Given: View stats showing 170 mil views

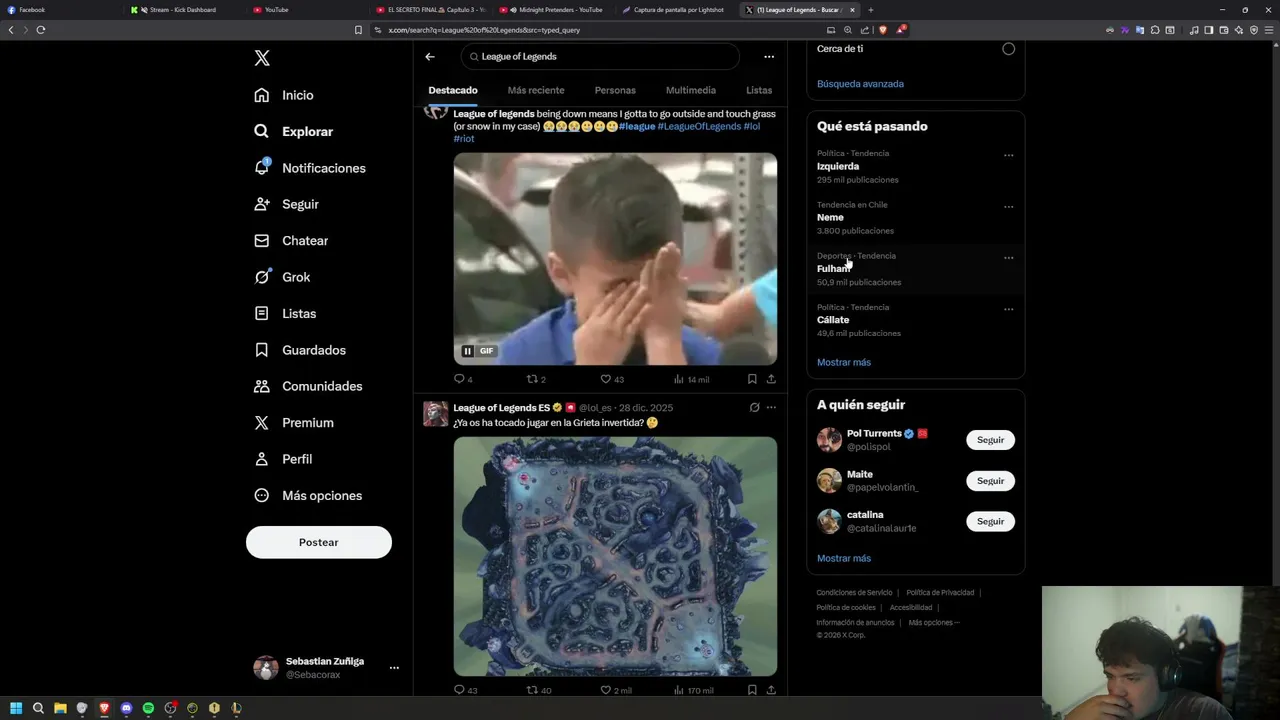Looking at the screenshot, I should 694,690.
